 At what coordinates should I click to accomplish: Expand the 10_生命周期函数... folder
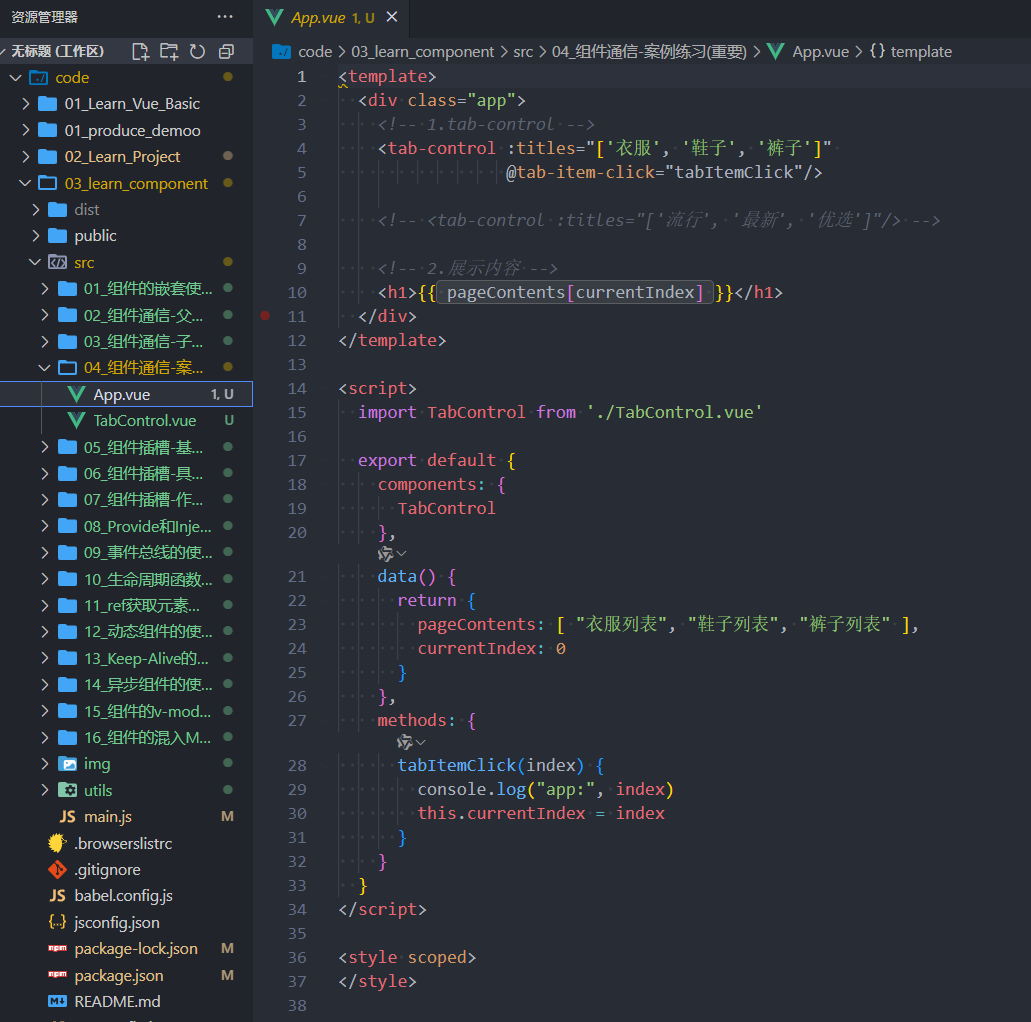pos(45,579)
